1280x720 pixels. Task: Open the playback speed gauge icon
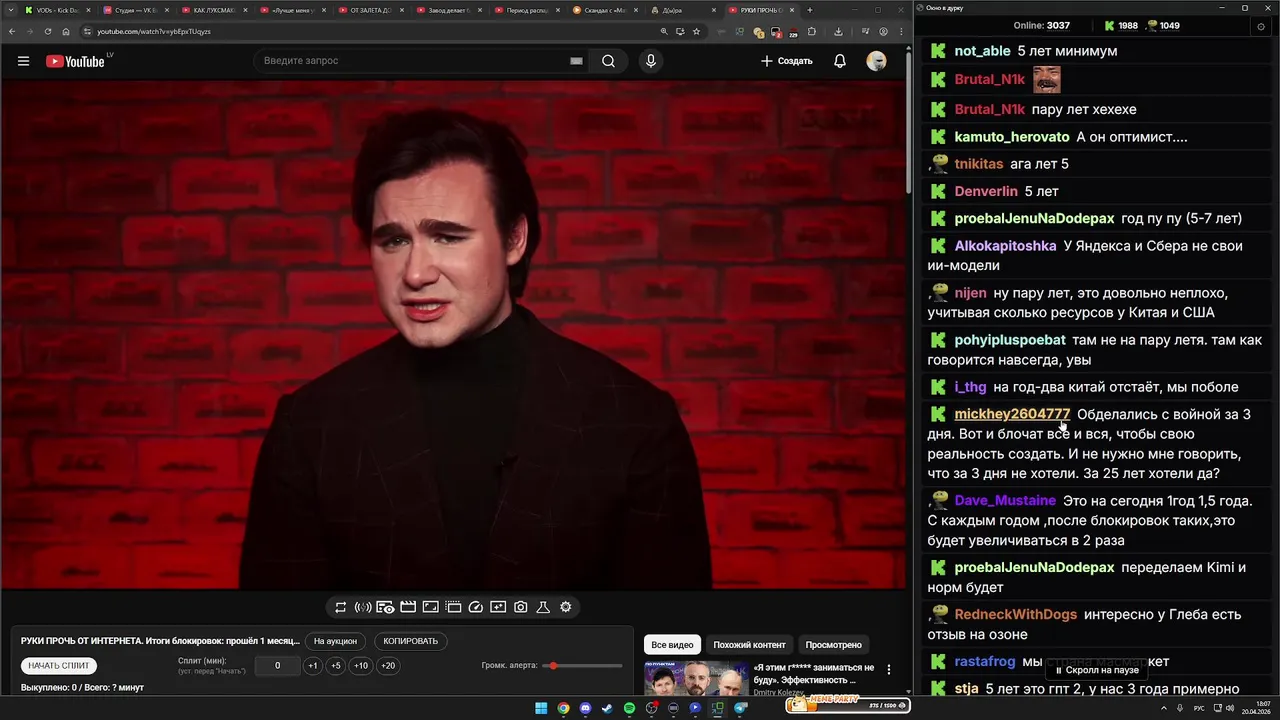[476, 607]
